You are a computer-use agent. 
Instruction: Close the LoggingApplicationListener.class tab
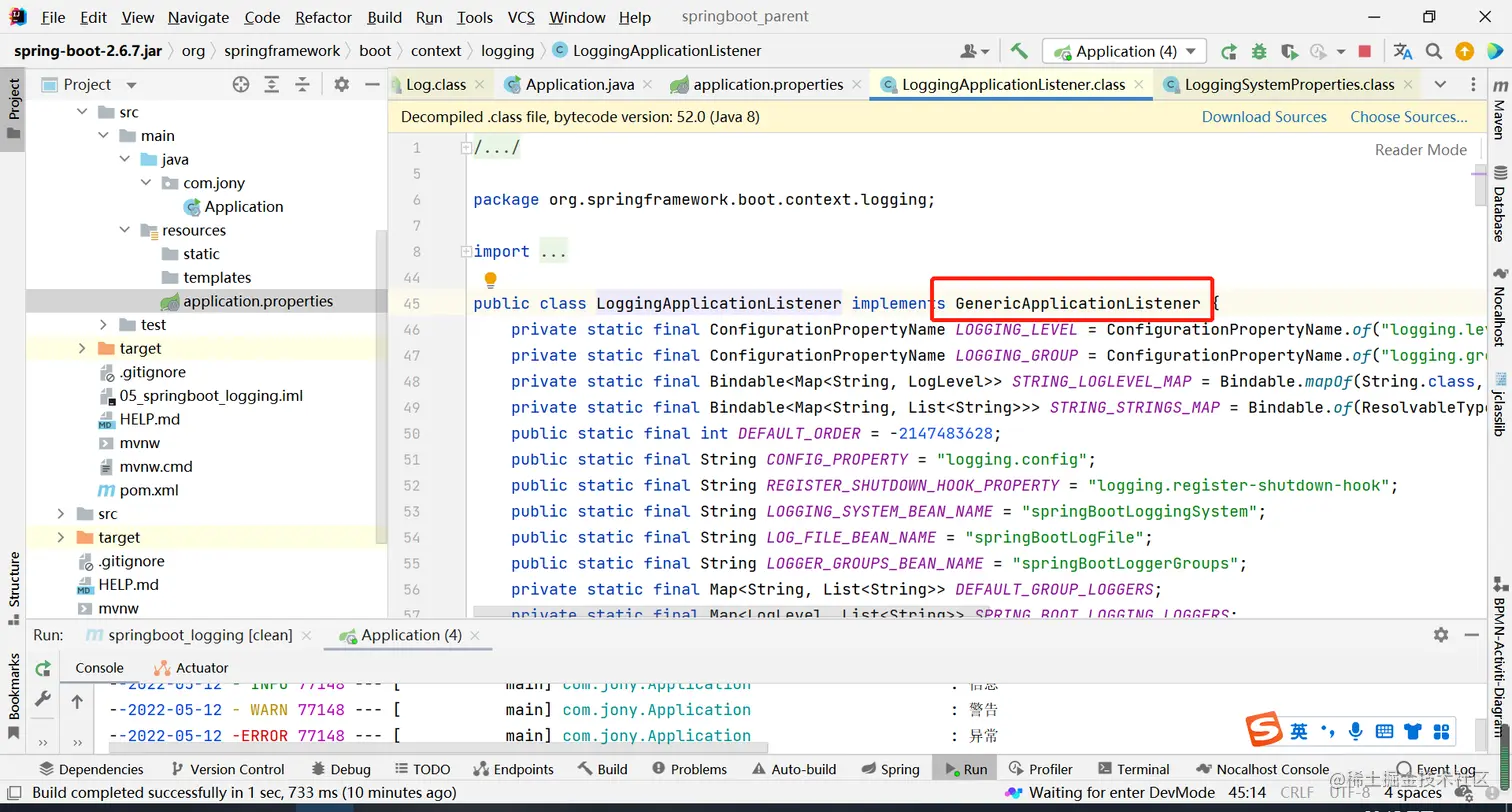(x=1137, y=85)
